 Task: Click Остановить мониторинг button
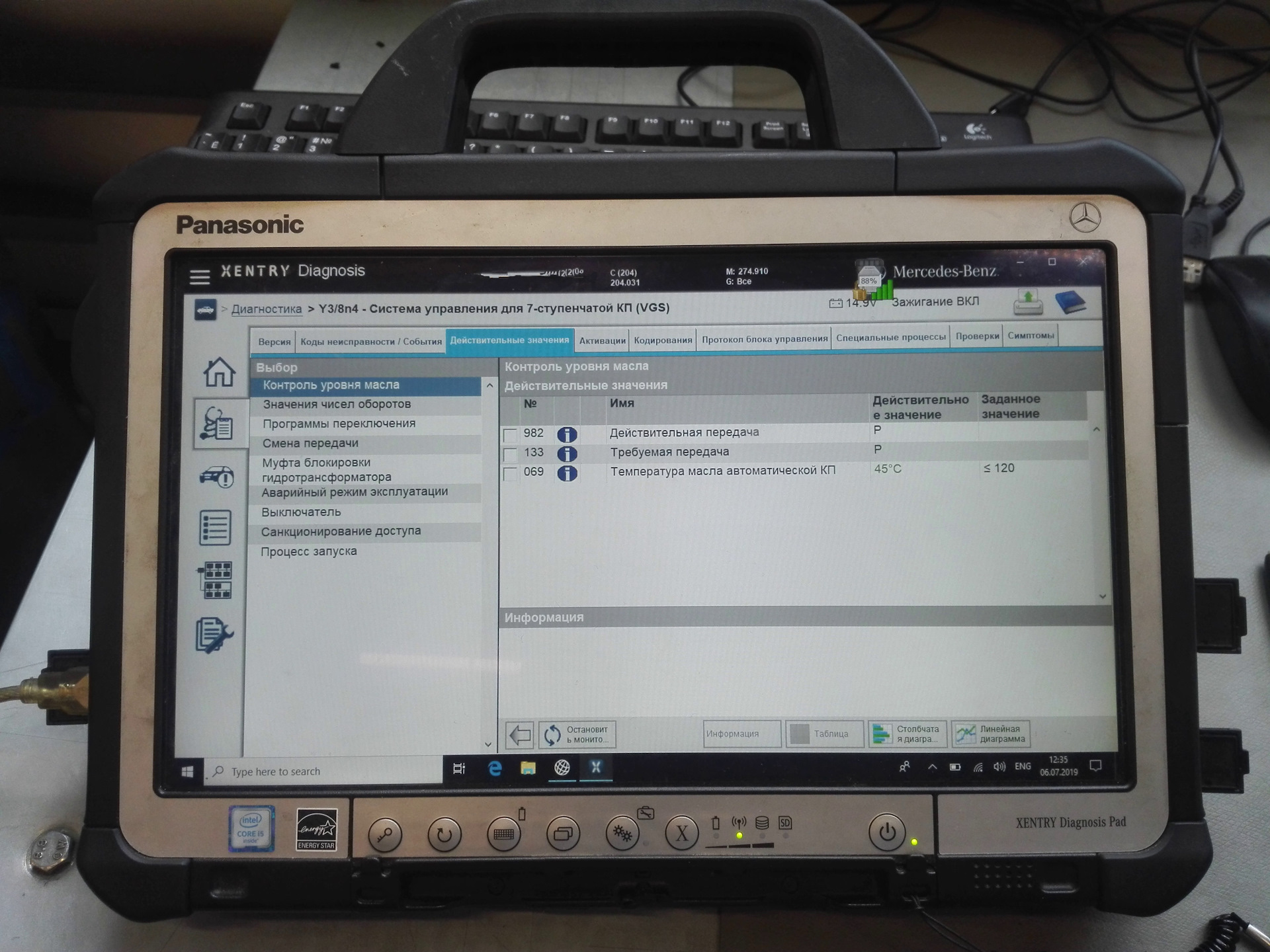click(x=577, y=734)
